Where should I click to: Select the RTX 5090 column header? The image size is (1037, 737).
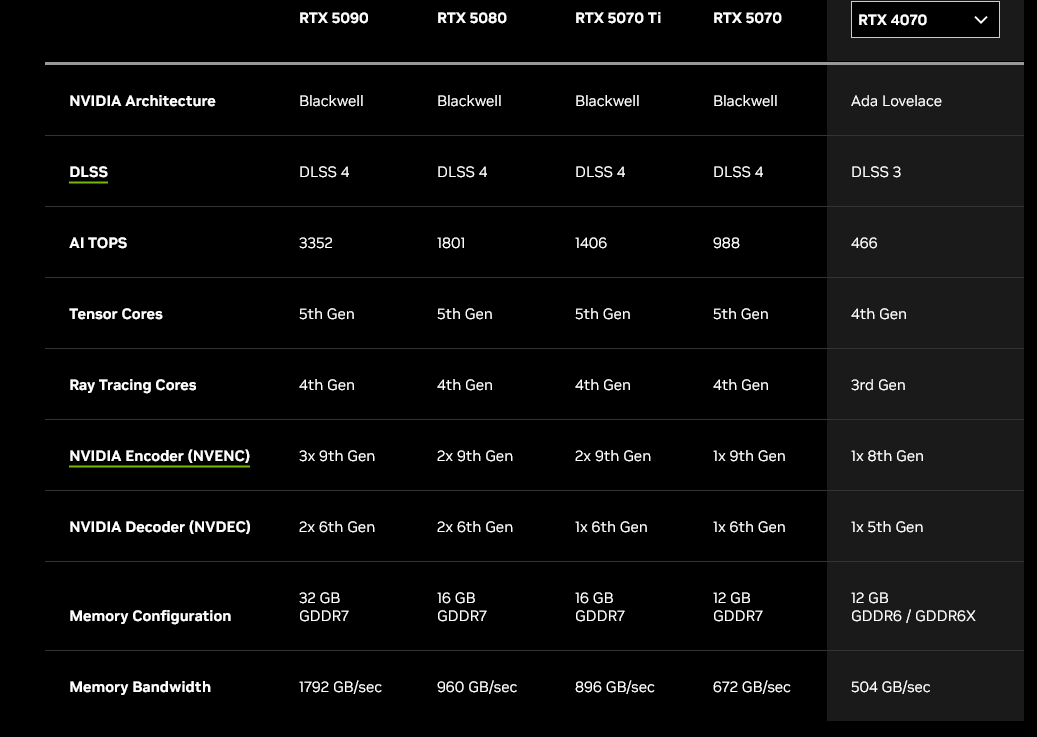coord(333,18)
